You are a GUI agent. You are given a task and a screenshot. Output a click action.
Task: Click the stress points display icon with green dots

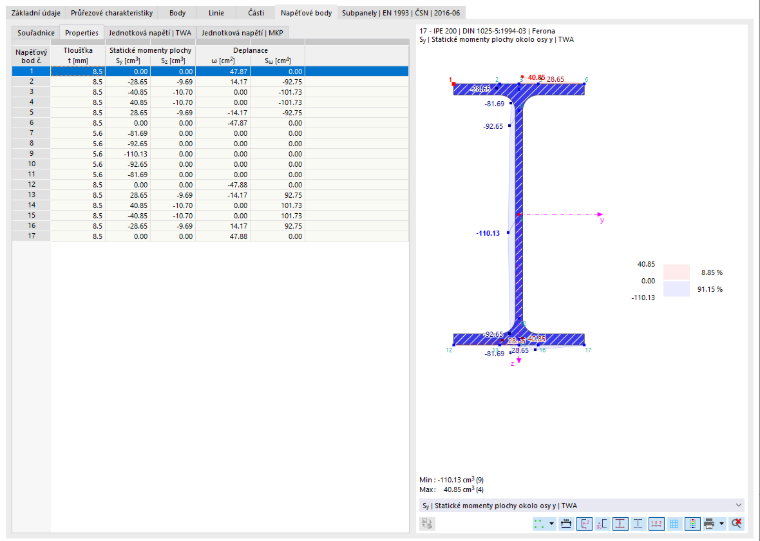[538, 524]
